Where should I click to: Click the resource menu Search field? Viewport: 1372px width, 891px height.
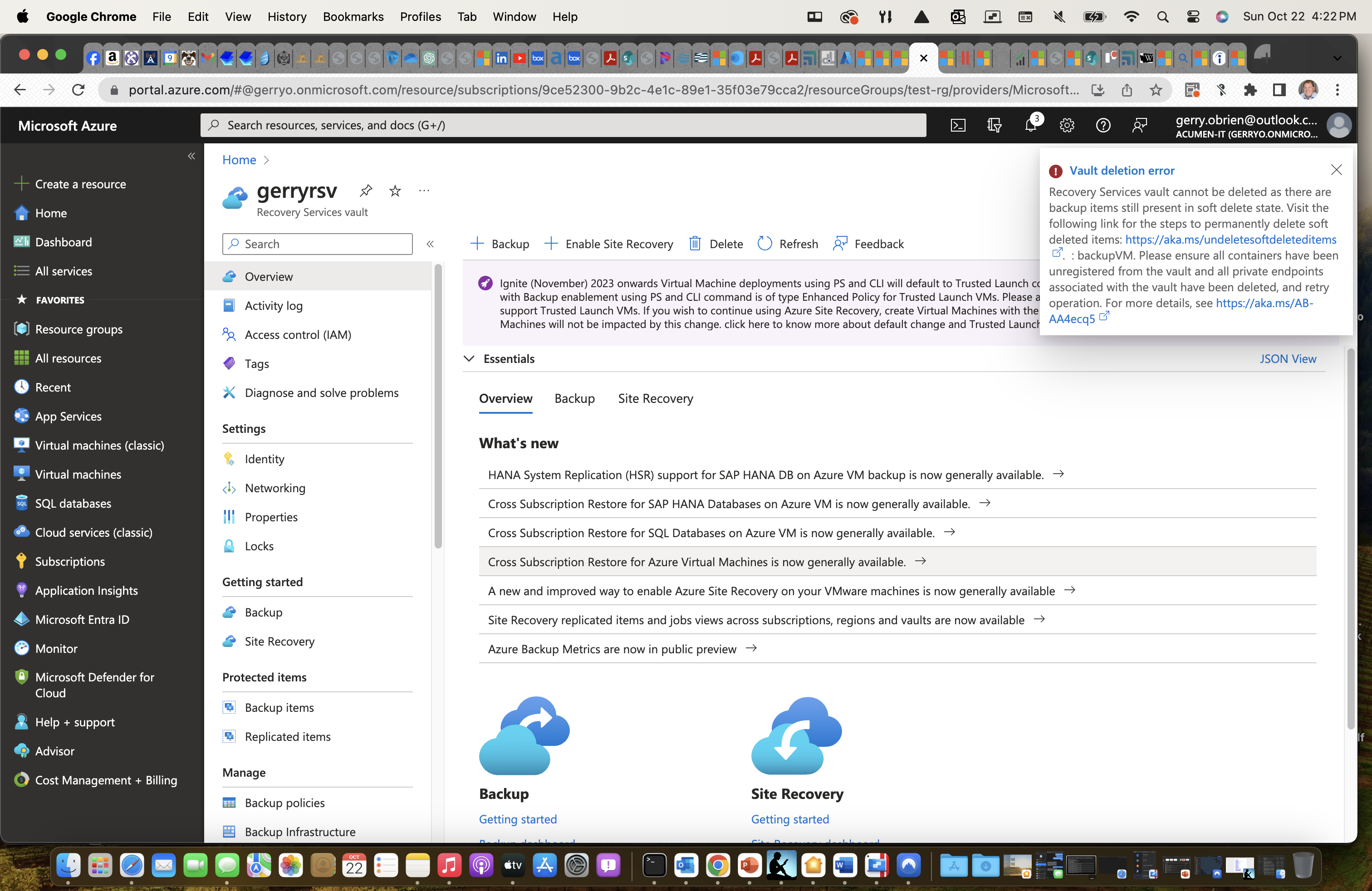click(317, 244)
